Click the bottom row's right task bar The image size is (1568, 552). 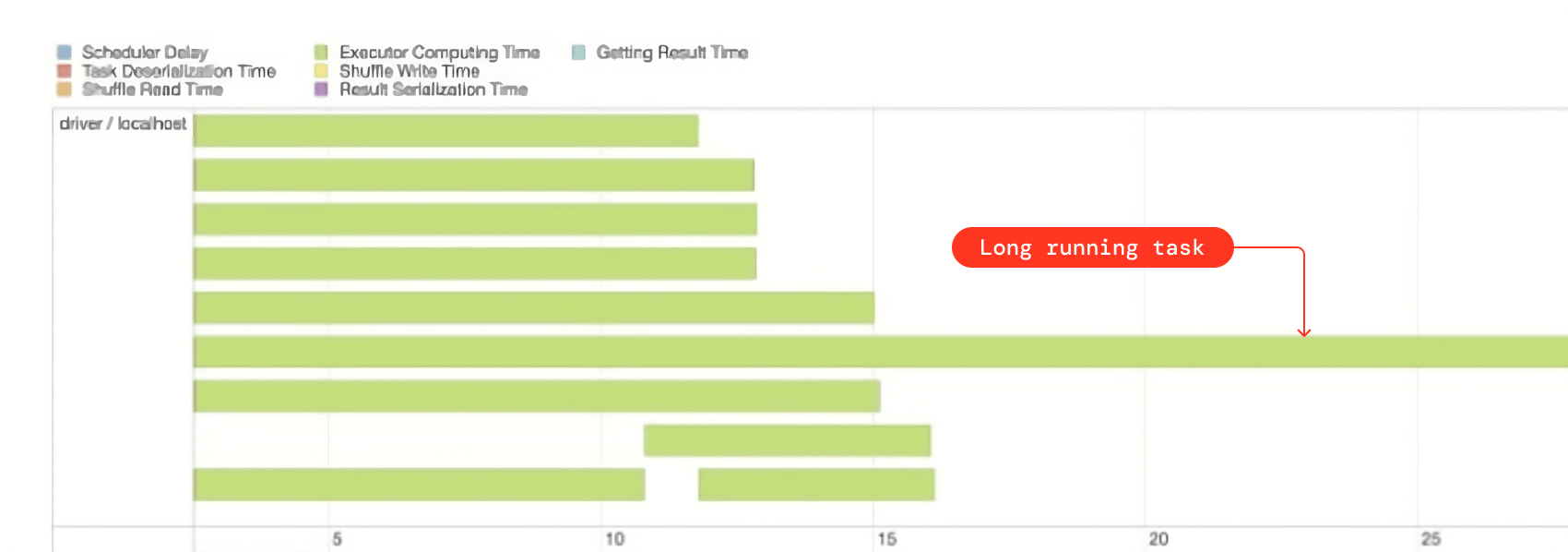(x=816, y=485)
